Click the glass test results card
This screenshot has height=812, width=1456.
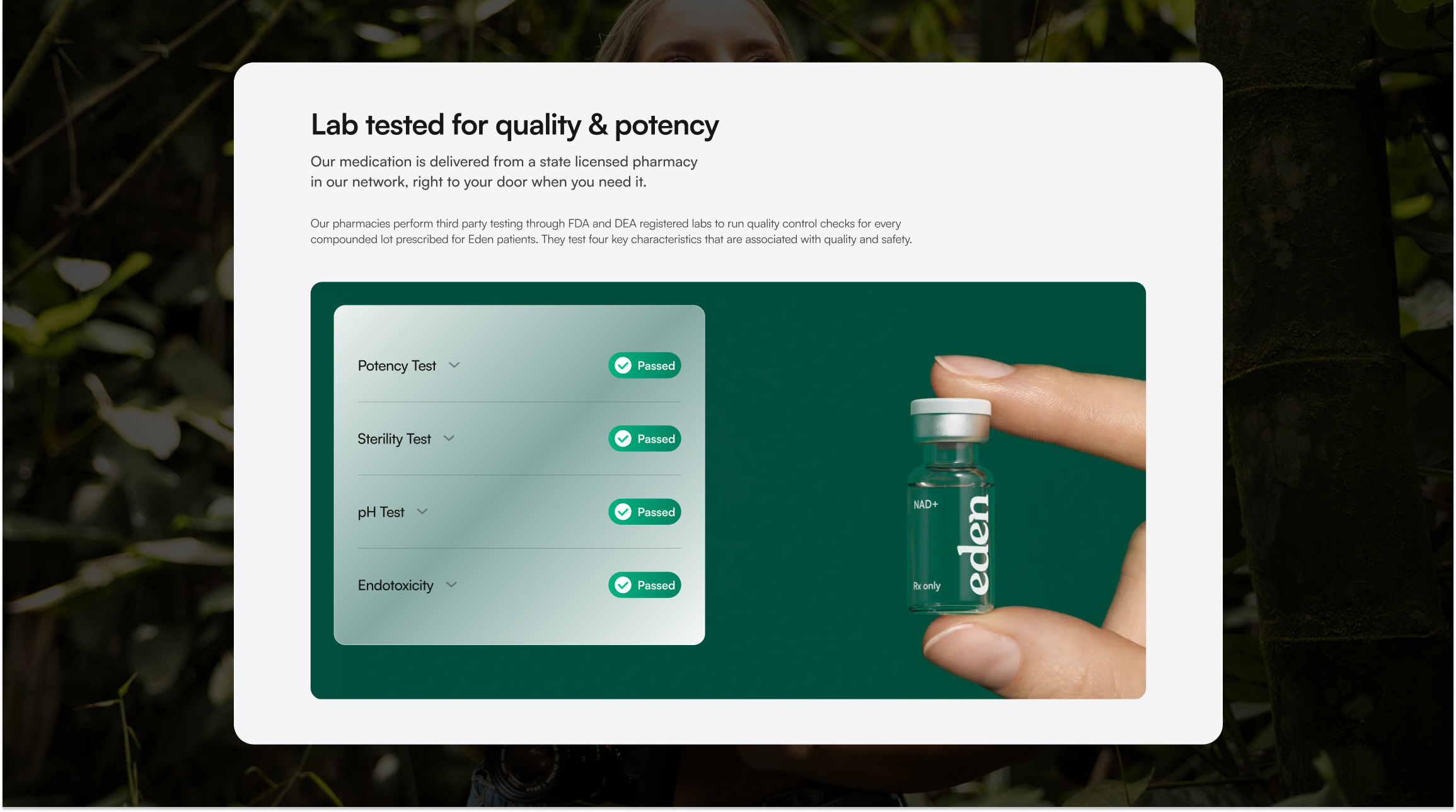click(x=519, y=474)
